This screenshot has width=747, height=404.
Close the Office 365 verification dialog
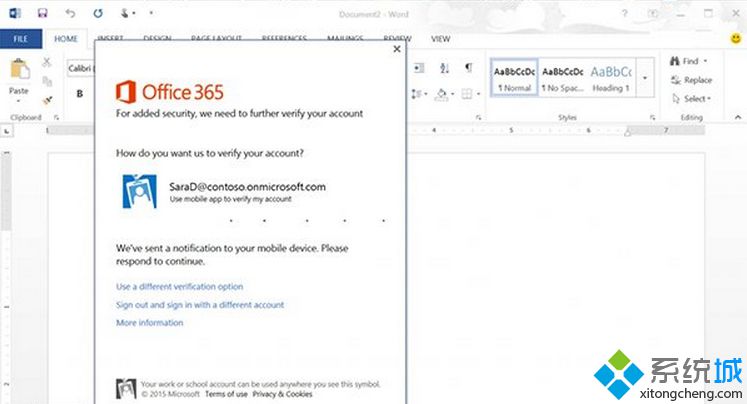397,49
